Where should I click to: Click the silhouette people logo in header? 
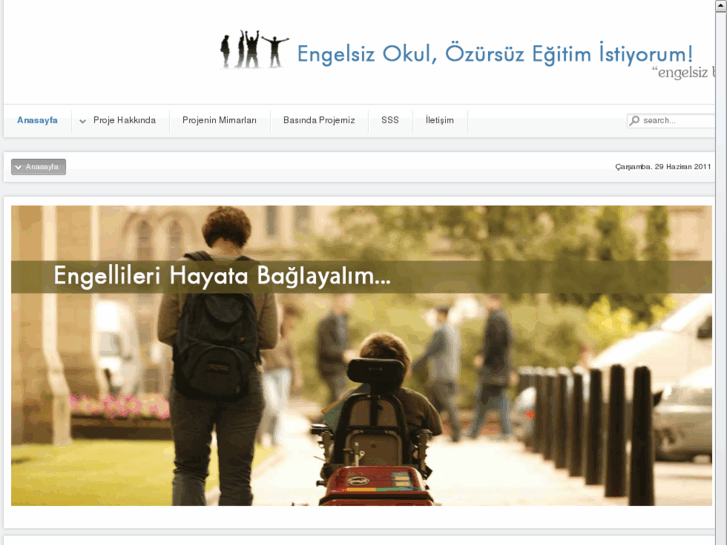(x=255, y=50)
